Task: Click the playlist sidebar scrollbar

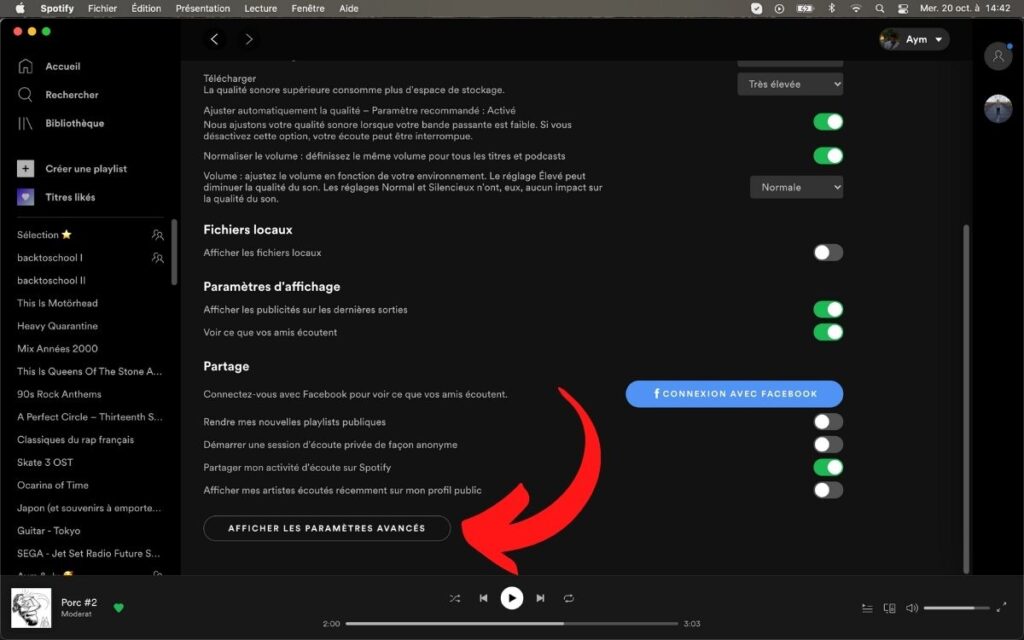Action: [x=174, y=251]
